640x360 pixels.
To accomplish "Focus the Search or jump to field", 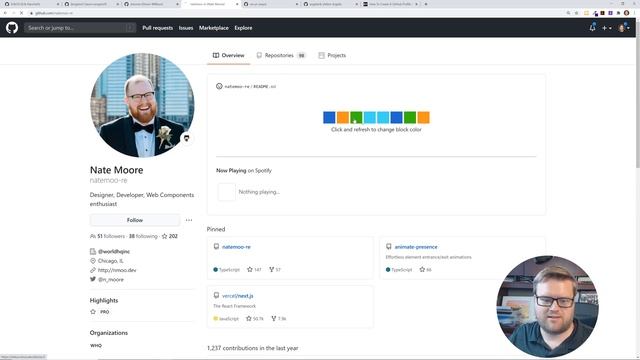I will 80,28.
